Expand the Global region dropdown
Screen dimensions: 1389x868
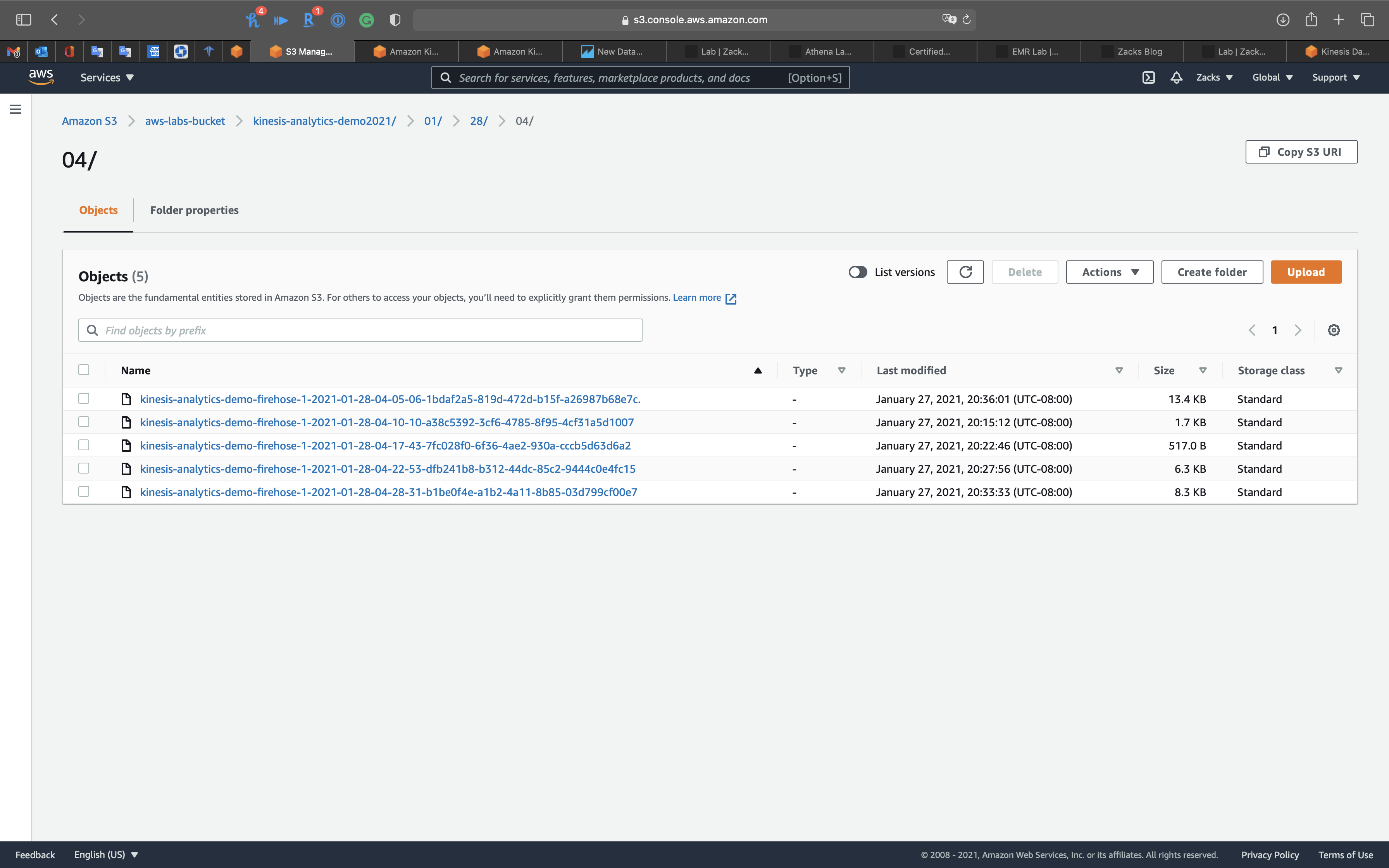1272,77
